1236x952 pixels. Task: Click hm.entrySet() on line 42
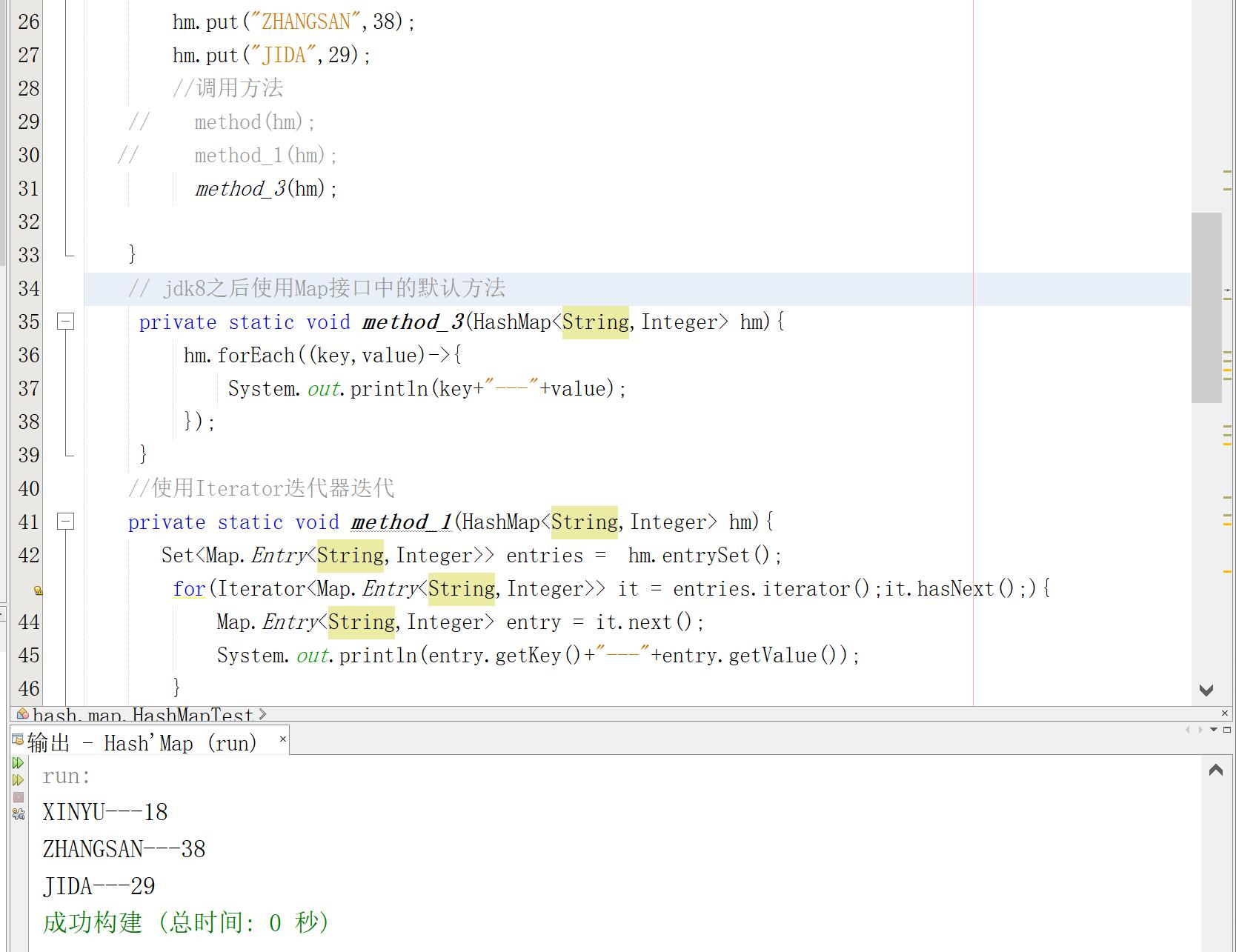700,556
